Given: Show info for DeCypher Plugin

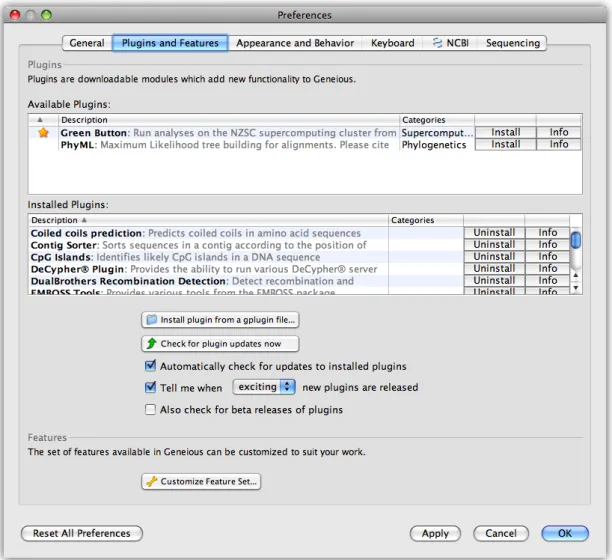Looking at the screenshot, I should [x=547, y=268].
